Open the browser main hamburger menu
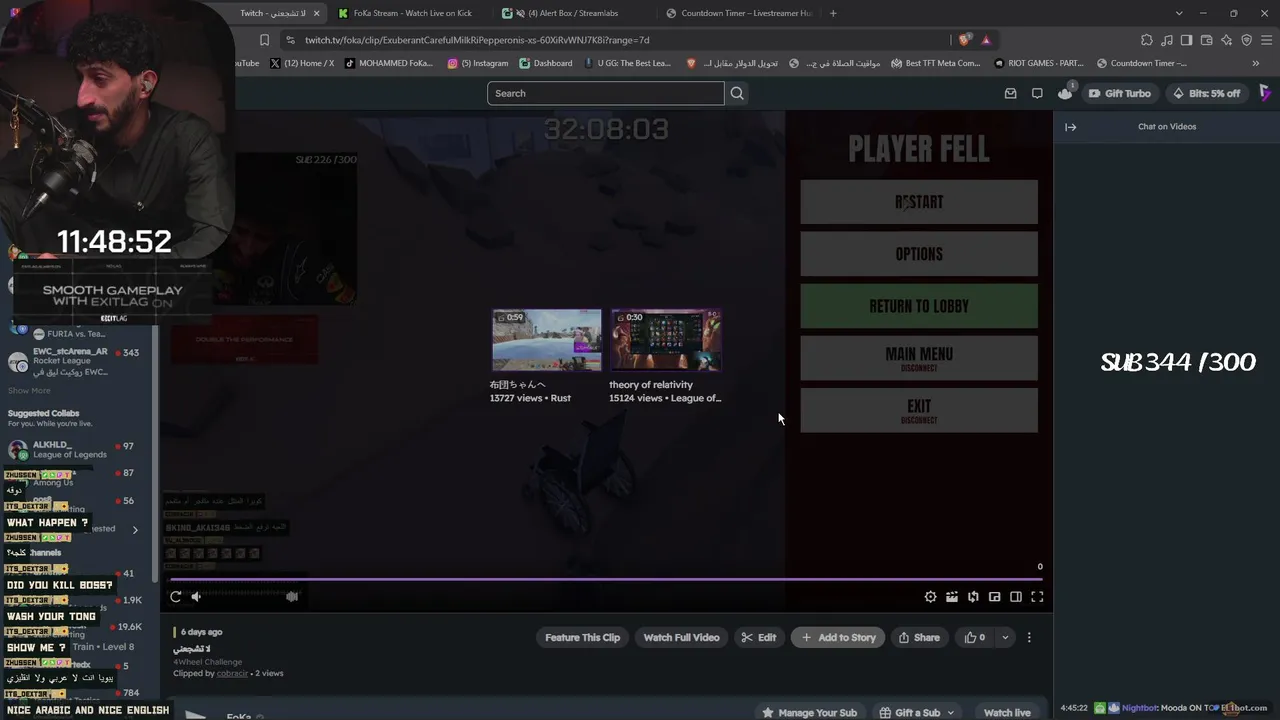The image size is (1280, 720). [1265, 40]
